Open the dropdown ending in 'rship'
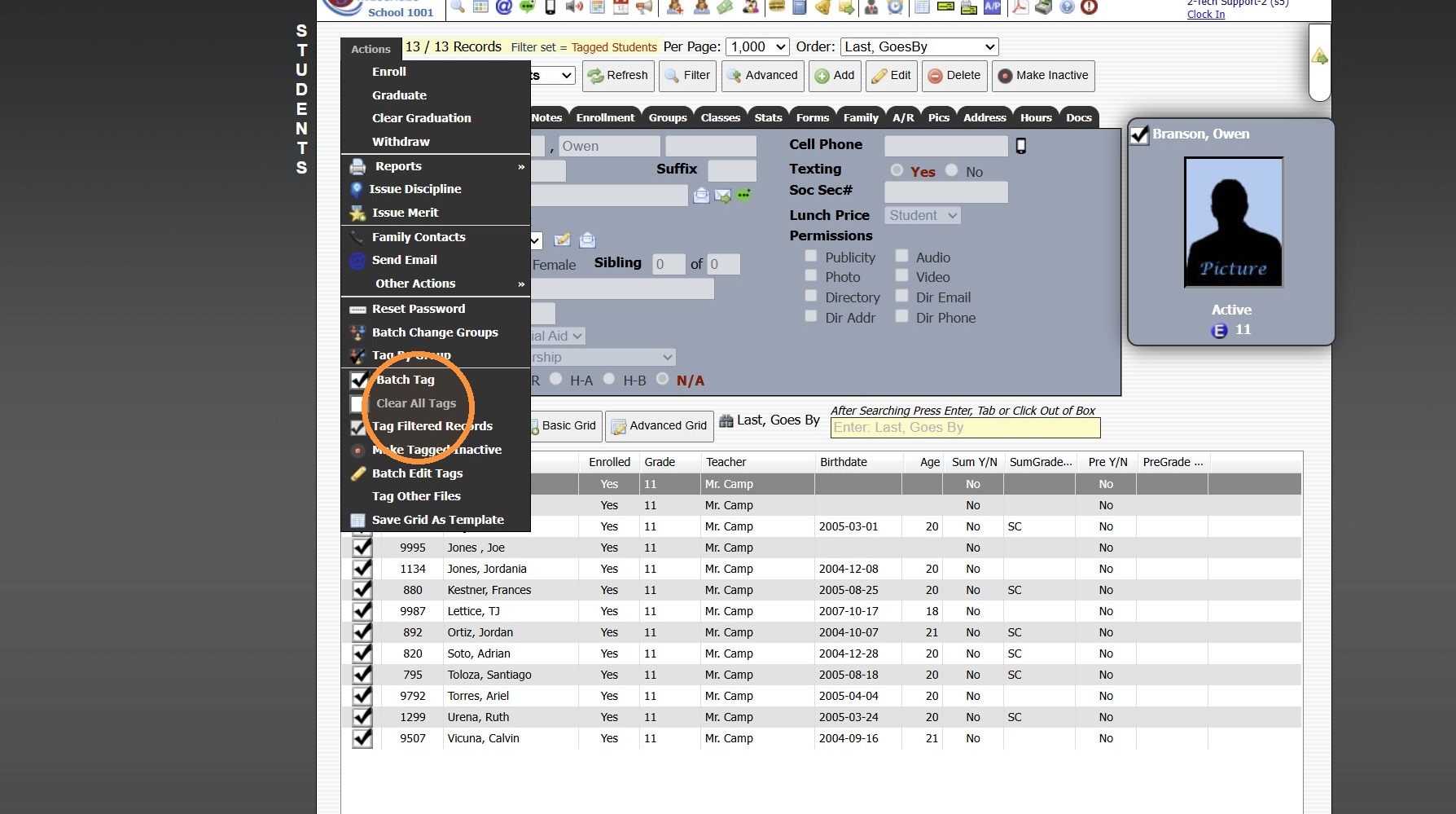The image size is (1456, 814). [x=603, y=357]
